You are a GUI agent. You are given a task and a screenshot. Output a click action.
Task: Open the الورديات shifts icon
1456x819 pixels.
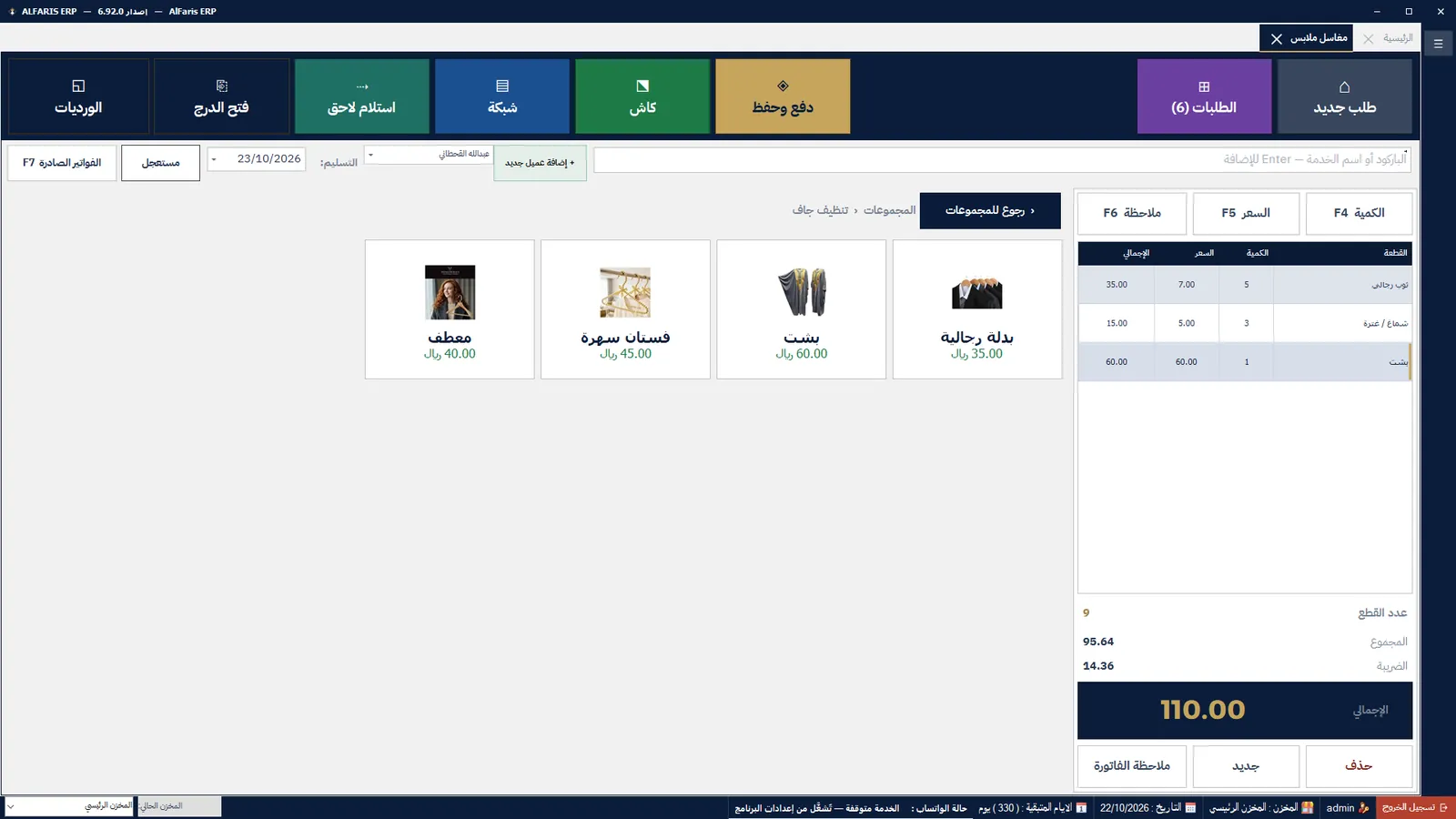[x=78, y=86]
